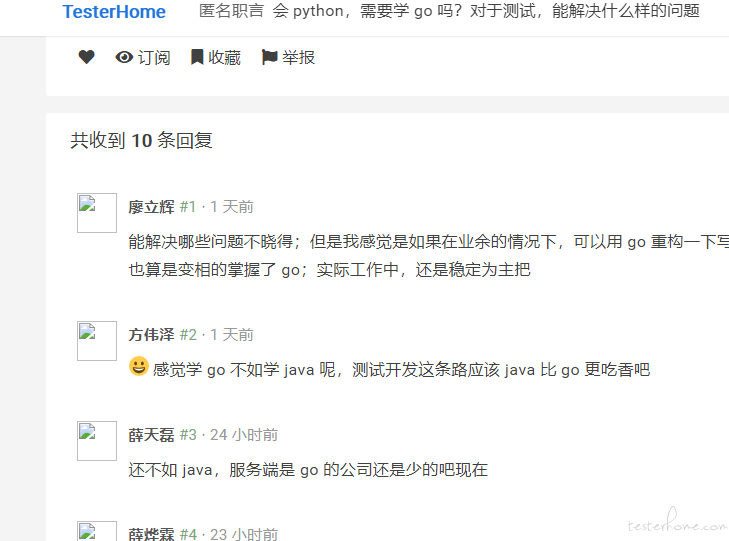The width and height of the screenshot is (729, 541).
Task: Open 方伟泽's user profile link
Action: (152, 335)
